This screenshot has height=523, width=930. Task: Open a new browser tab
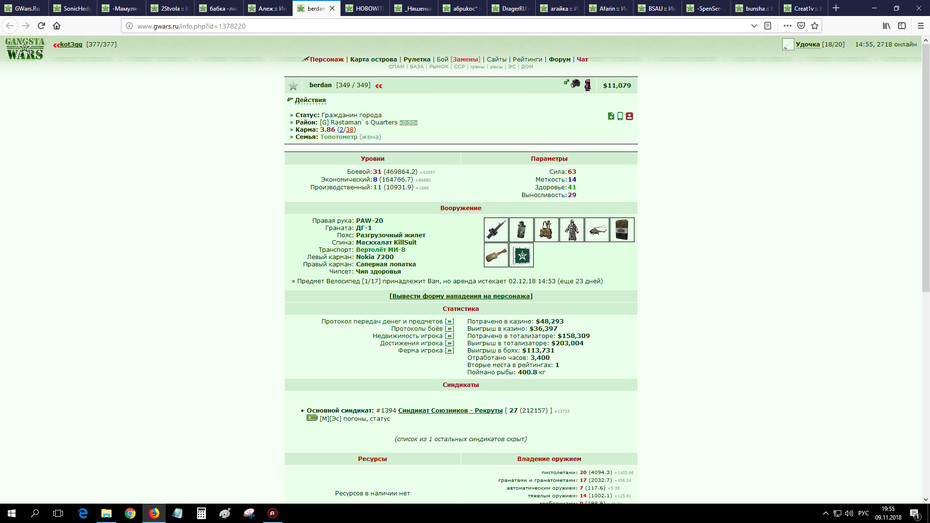pos(836,8)
